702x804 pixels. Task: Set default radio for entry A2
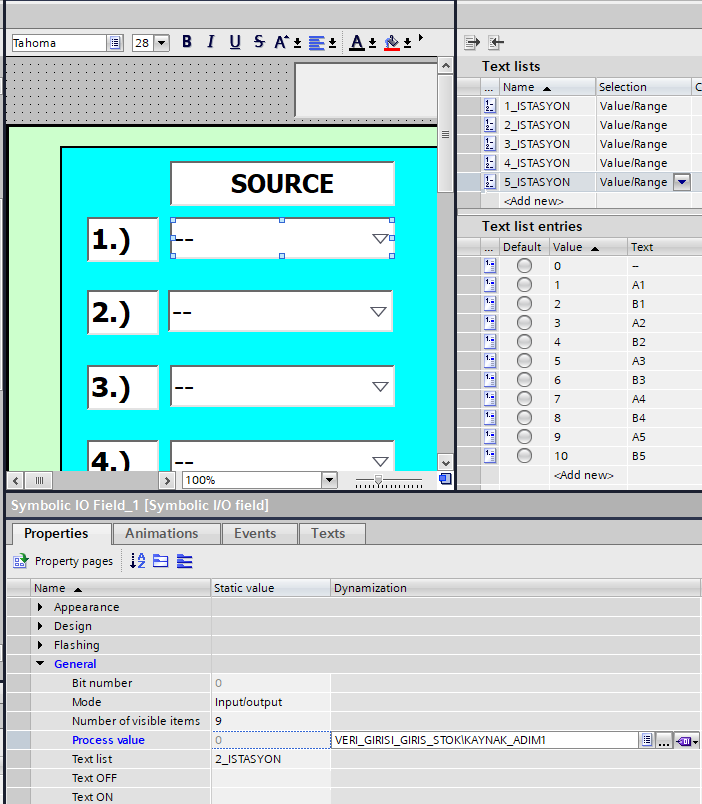pos(524,323)
